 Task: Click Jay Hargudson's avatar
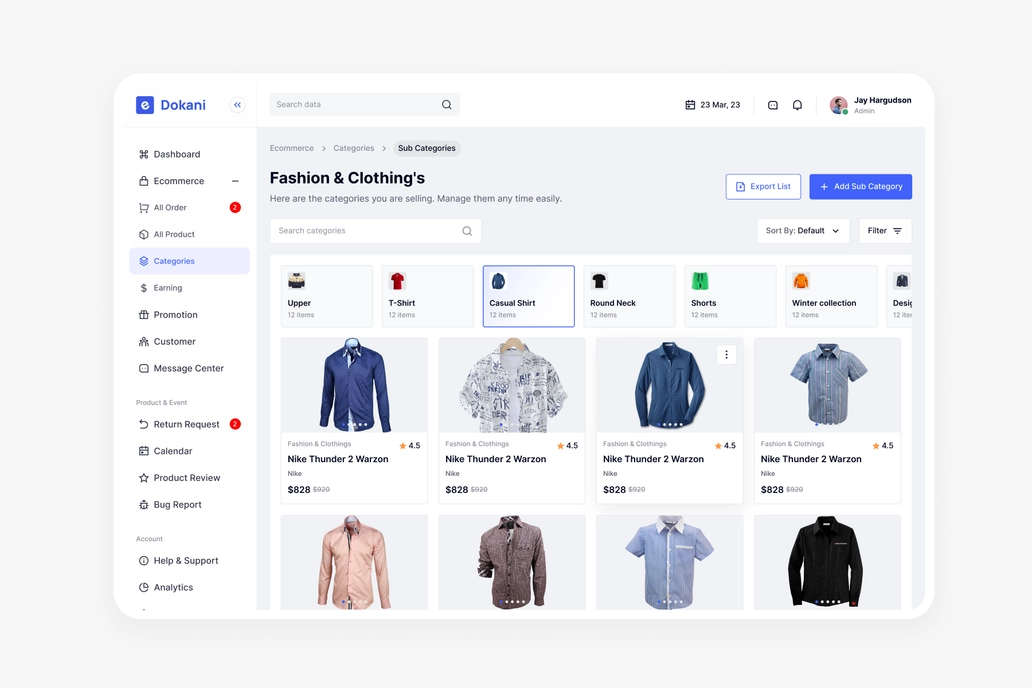[x=838, y=105]
